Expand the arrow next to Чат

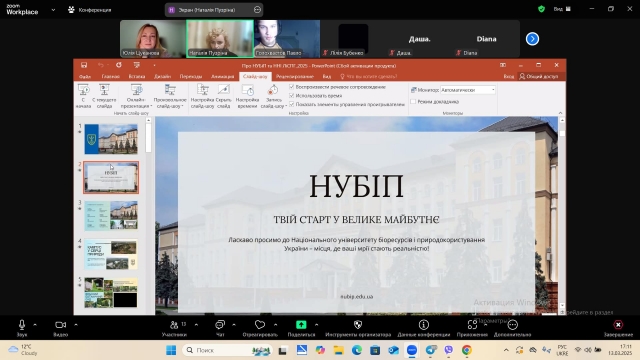coord(234,325)
